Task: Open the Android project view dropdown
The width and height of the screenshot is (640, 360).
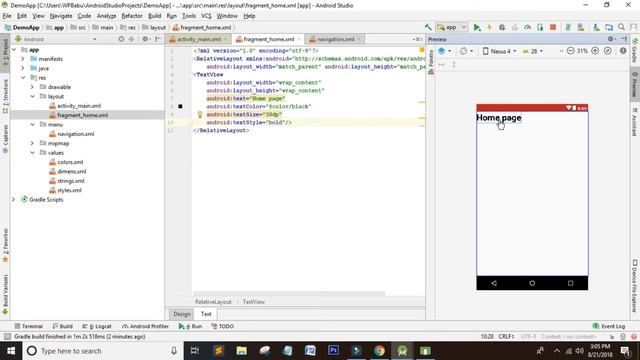Action: [56, 39]
